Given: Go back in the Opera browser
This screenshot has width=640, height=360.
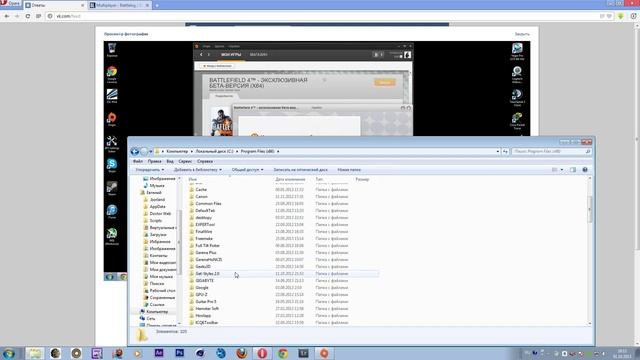Looking at the screenshot, I should [7, 16].
